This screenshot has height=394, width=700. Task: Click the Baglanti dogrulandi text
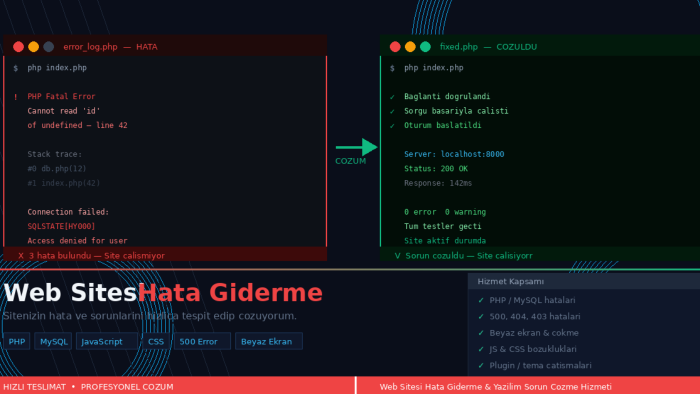[x=447, y=96]
